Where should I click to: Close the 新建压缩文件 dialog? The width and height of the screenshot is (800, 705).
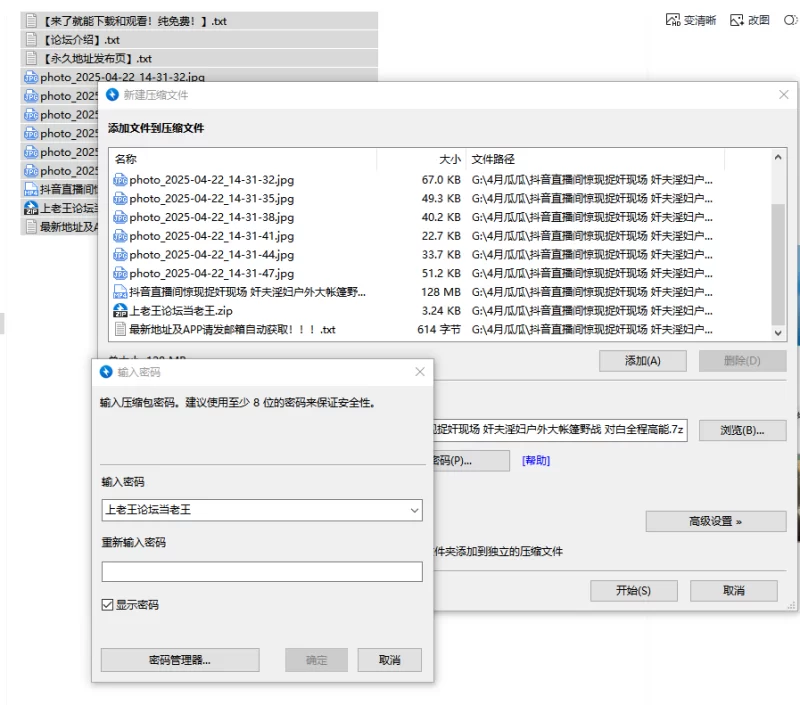[784, 94]
